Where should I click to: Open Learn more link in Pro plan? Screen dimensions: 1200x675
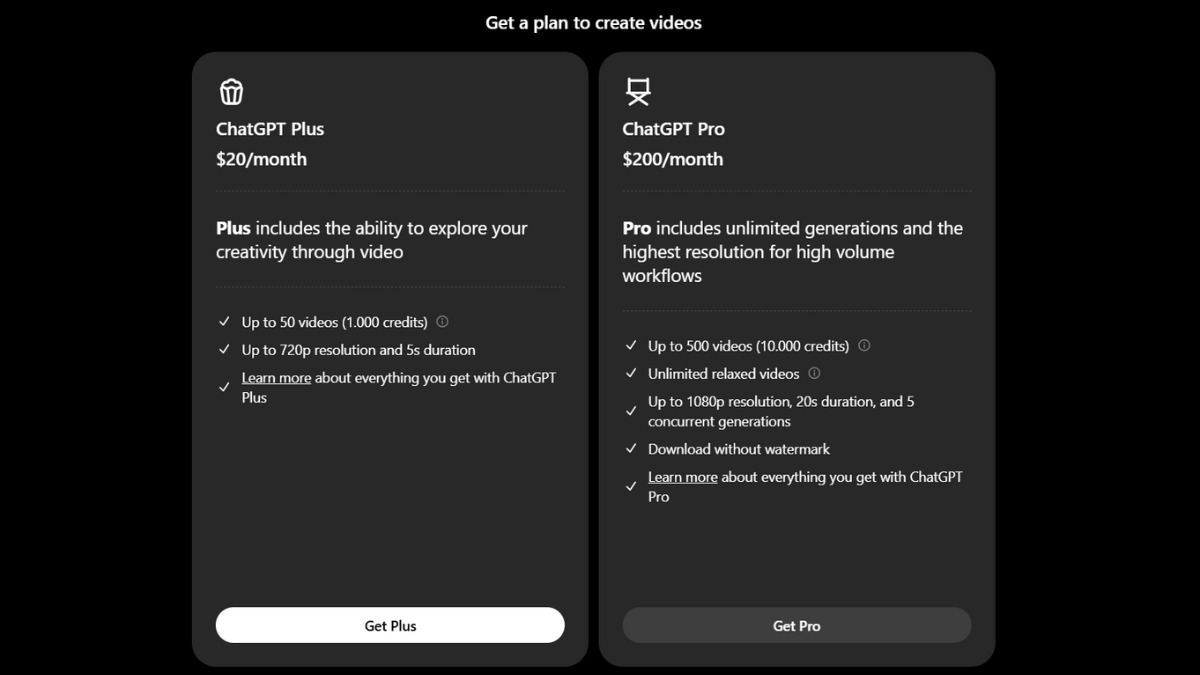(683, 477)
